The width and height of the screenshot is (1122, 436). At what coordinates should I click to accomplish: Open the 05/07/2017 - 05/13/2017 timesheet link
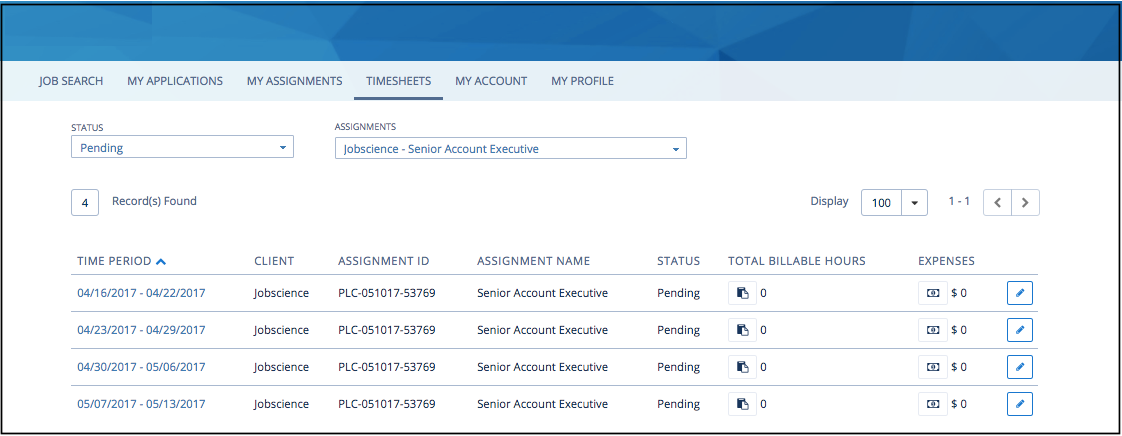coord(141,404)
